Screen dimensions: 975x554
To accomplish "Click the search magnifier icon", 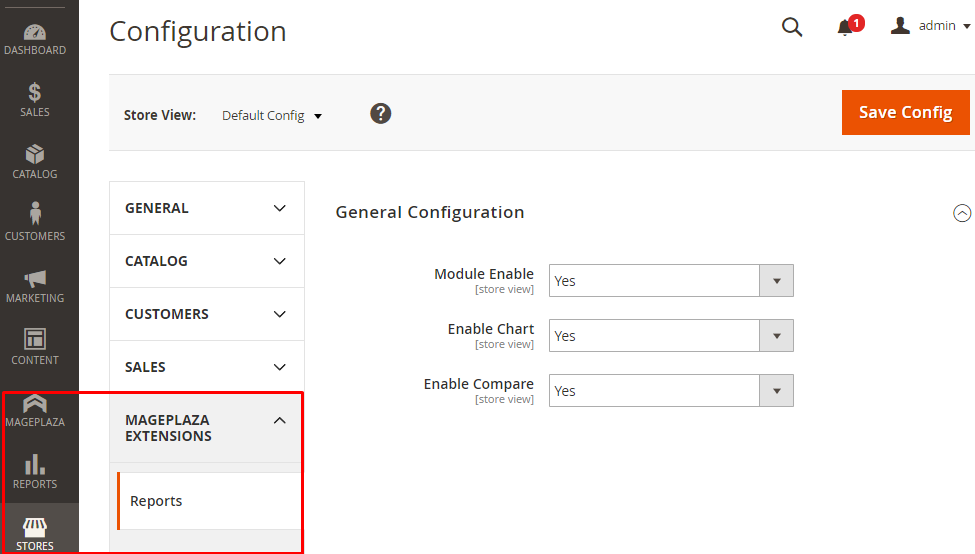I will click(792, 28).
